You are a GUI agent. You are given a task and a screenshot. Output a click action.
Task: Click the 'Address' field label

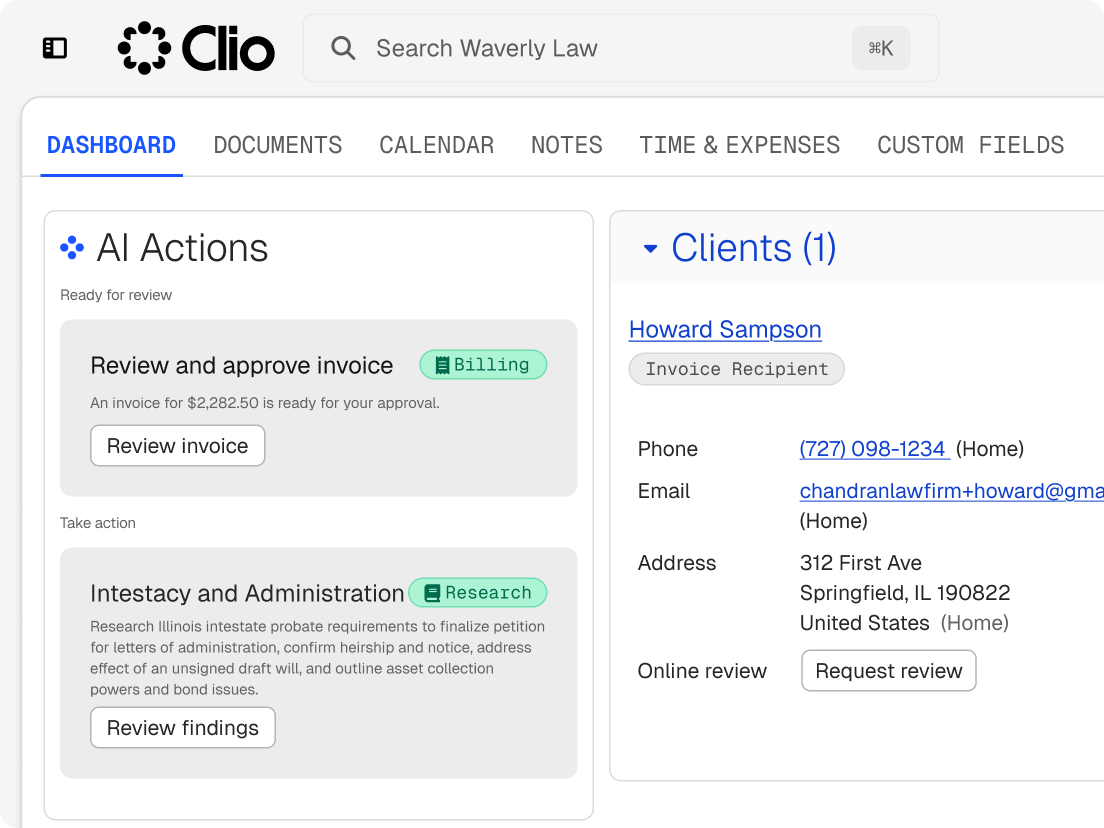tap(677, 563)
